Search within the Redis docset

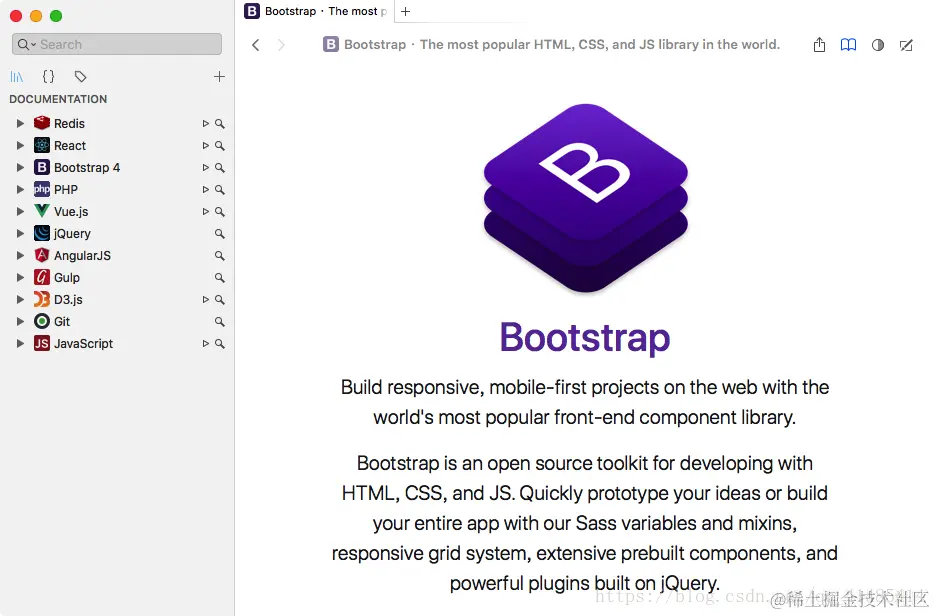click(x=220, y=124)
